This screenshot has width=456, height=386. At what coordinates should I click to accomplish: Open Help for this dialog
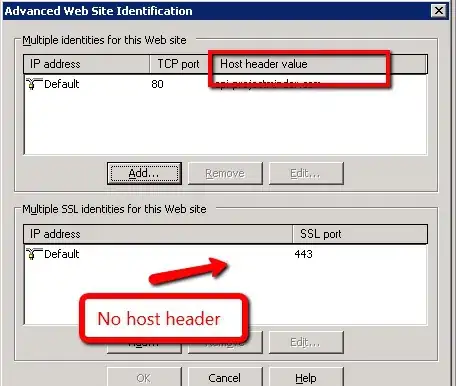pyautogui.click(x=306, y=377)
